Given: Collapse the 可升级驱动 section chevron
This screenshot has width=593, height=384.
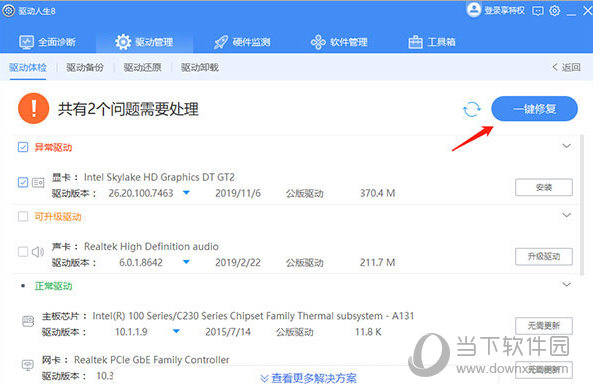Looking at the screenshot, I should pos(566,215).
